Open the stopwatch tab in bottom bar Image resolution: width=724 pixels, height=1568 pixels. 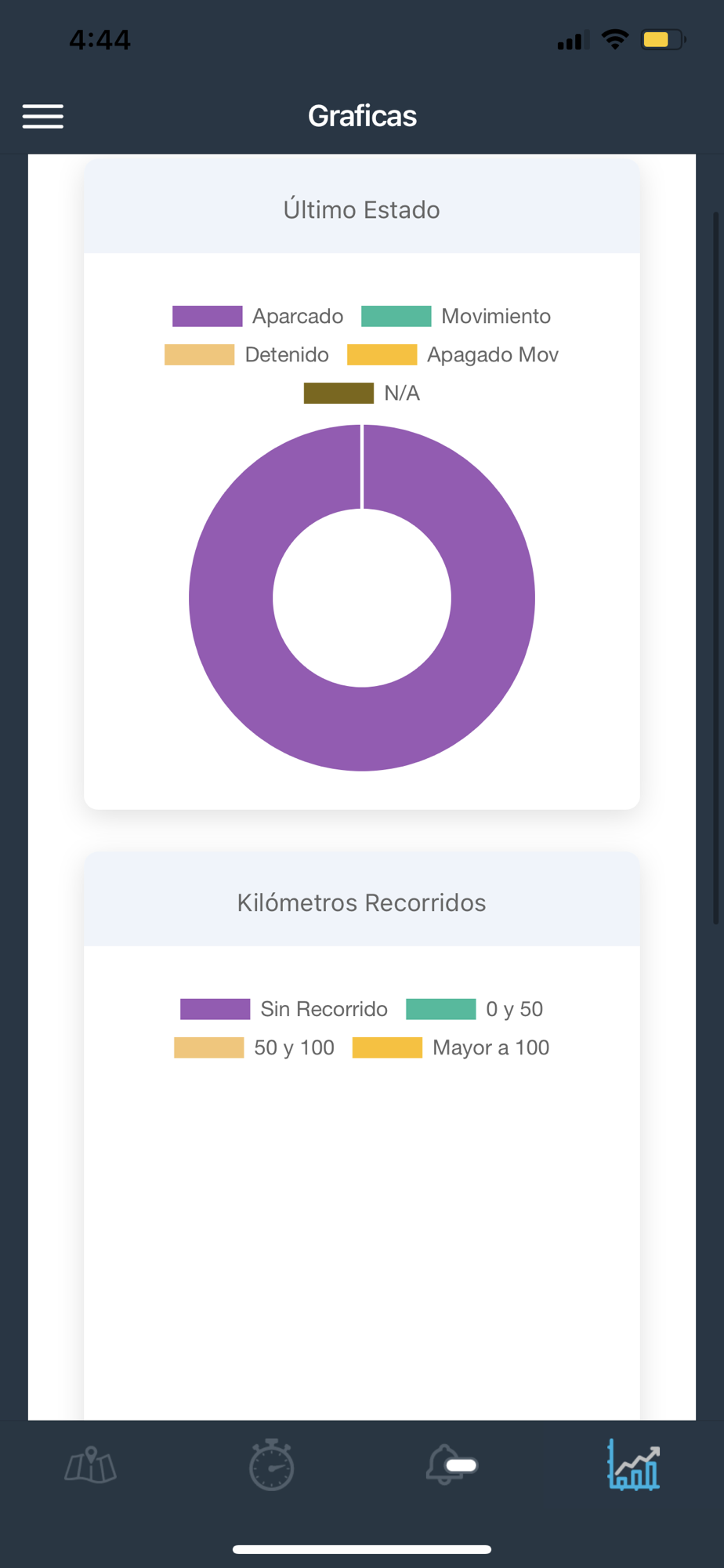click(x=271, y=1465)
